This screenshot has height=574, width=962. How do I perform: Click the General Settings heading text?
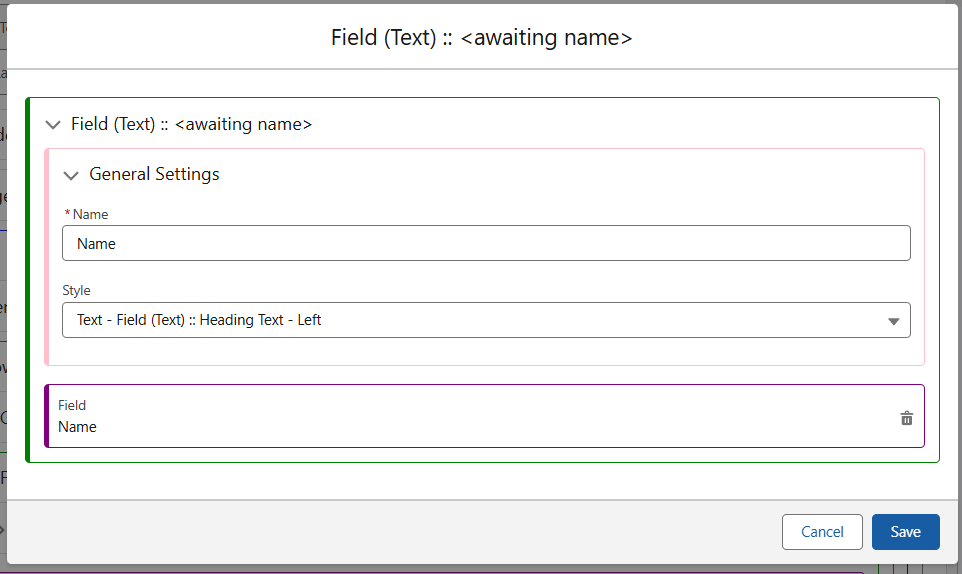pyautogui.click(x=154, y=174)
